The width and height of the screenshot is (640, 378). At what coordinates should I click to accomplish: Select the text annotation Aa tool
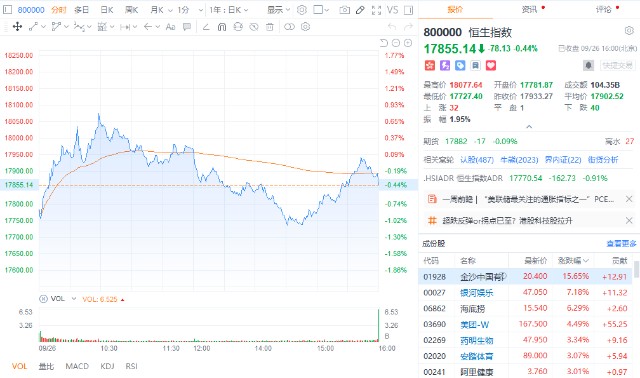point(170,27)
